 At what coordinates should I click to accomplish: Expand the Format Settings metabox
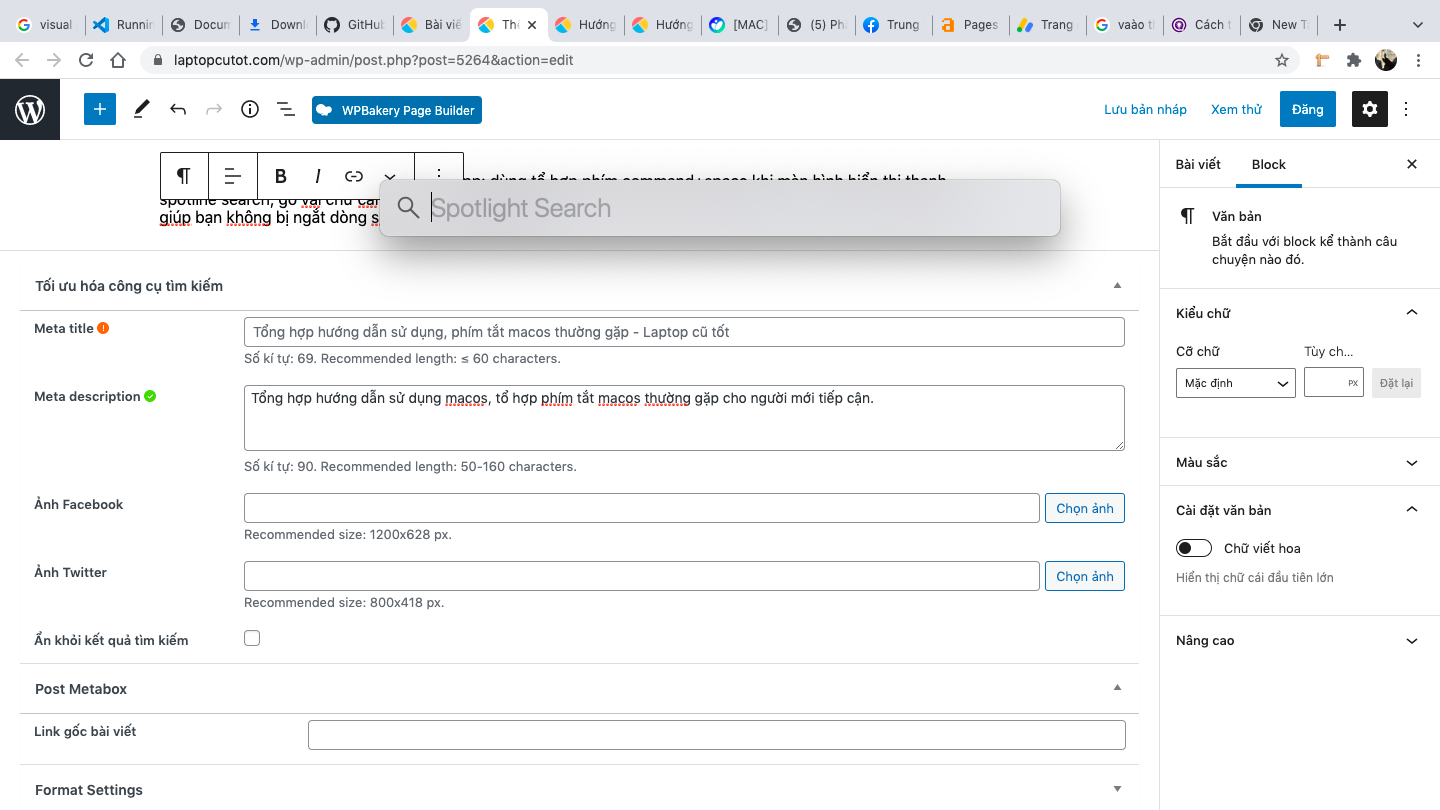[x=578, y=790]
